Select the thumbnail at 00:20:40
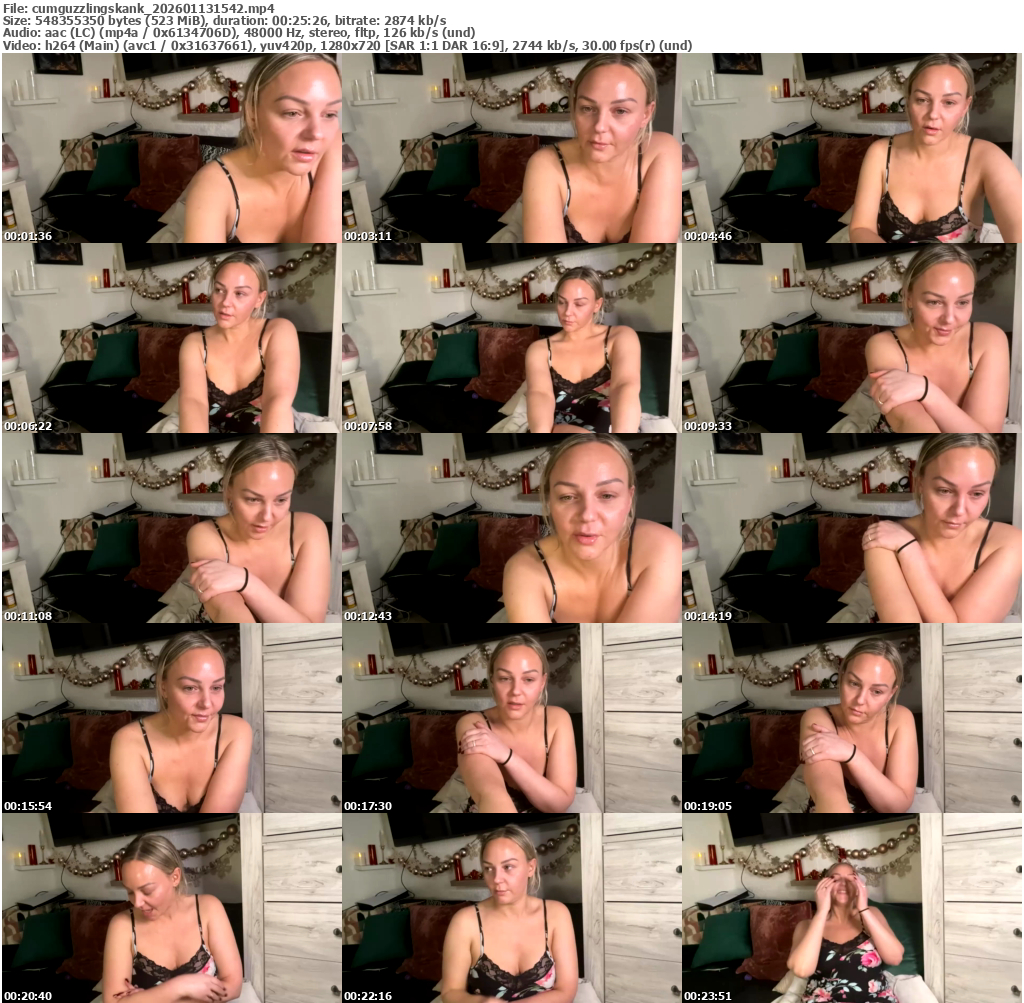The width and height of the screenshot is (1024, 1003). click(x=171, y=908)
